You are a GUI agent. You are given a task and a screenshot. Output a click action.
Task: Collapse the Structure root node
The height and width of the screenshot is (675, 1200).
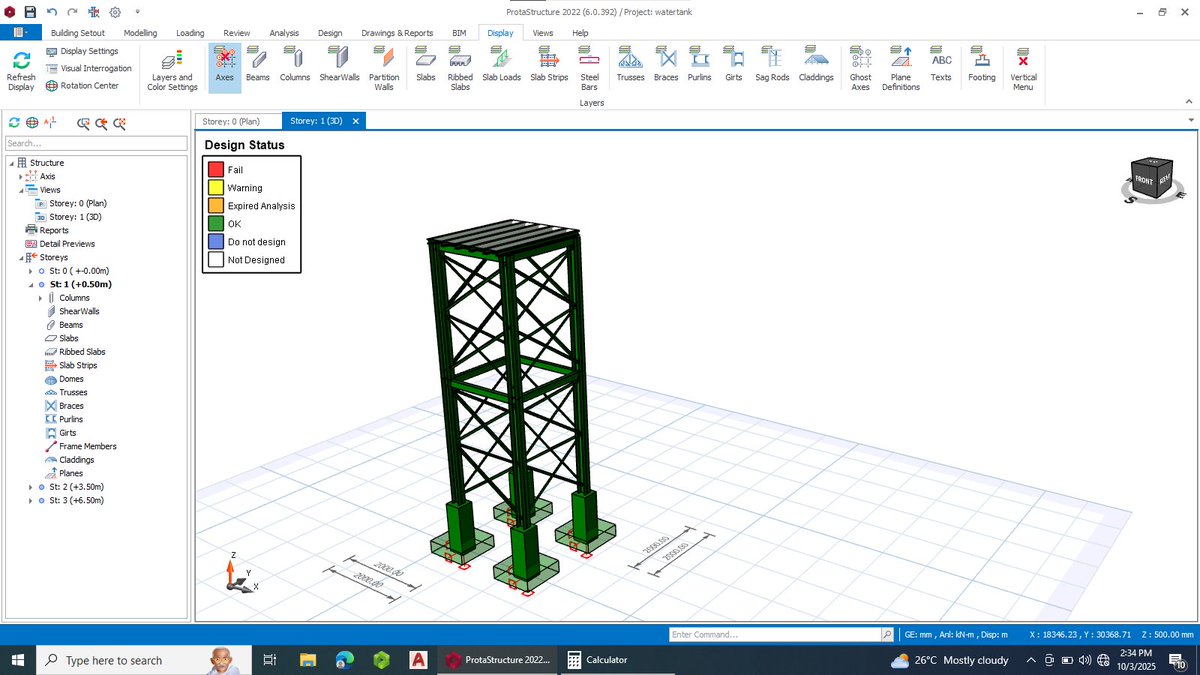(x=11, y=163)
